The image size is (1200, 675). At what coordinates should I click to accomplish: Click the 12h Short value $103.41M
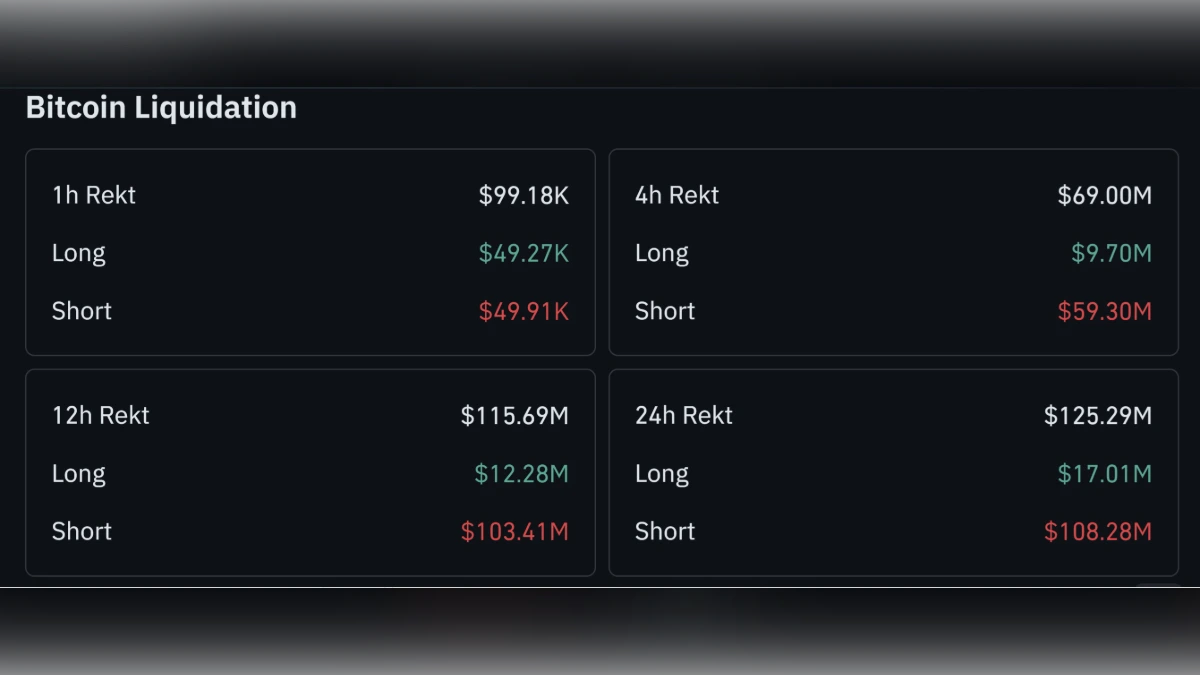coord(512,531)
